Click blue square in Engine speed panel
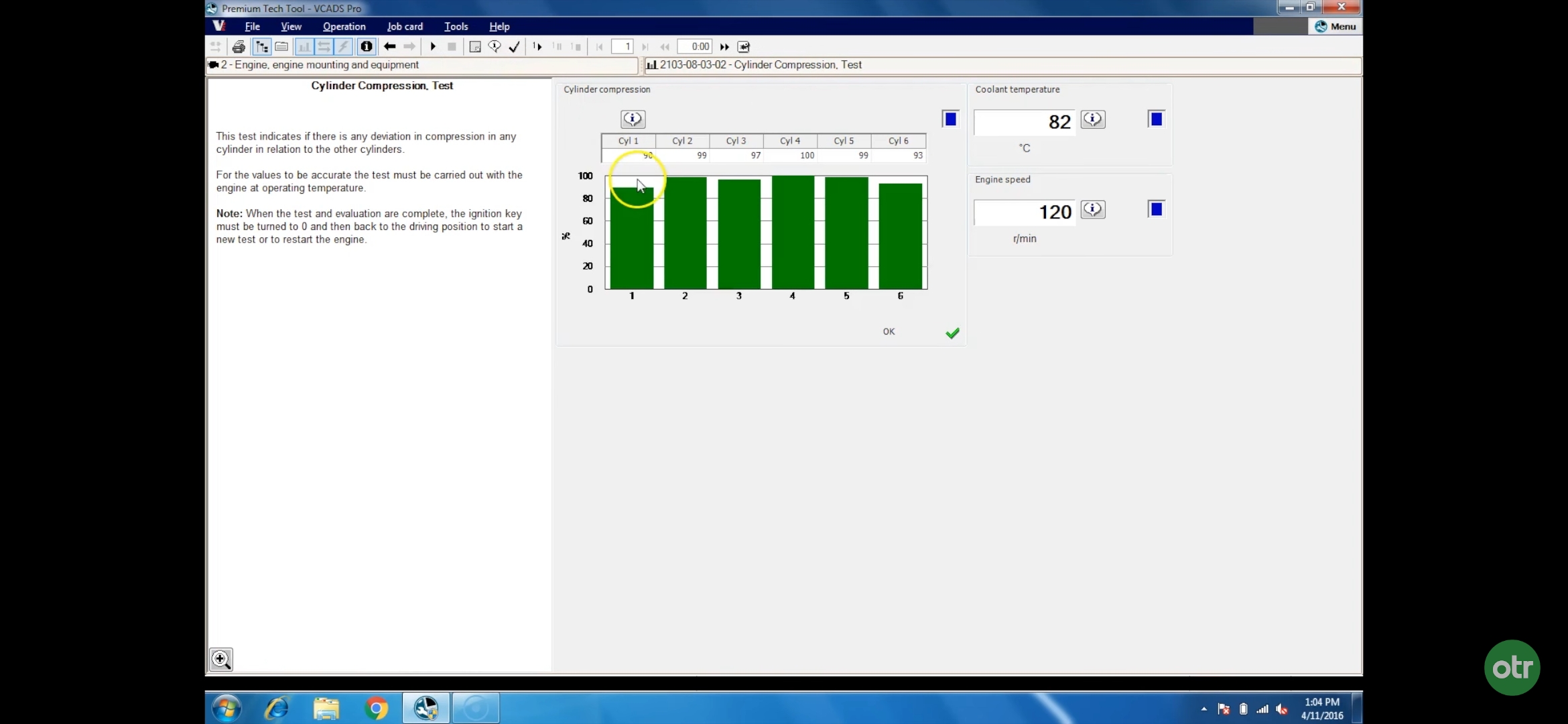 click(x=1156, y=210)
